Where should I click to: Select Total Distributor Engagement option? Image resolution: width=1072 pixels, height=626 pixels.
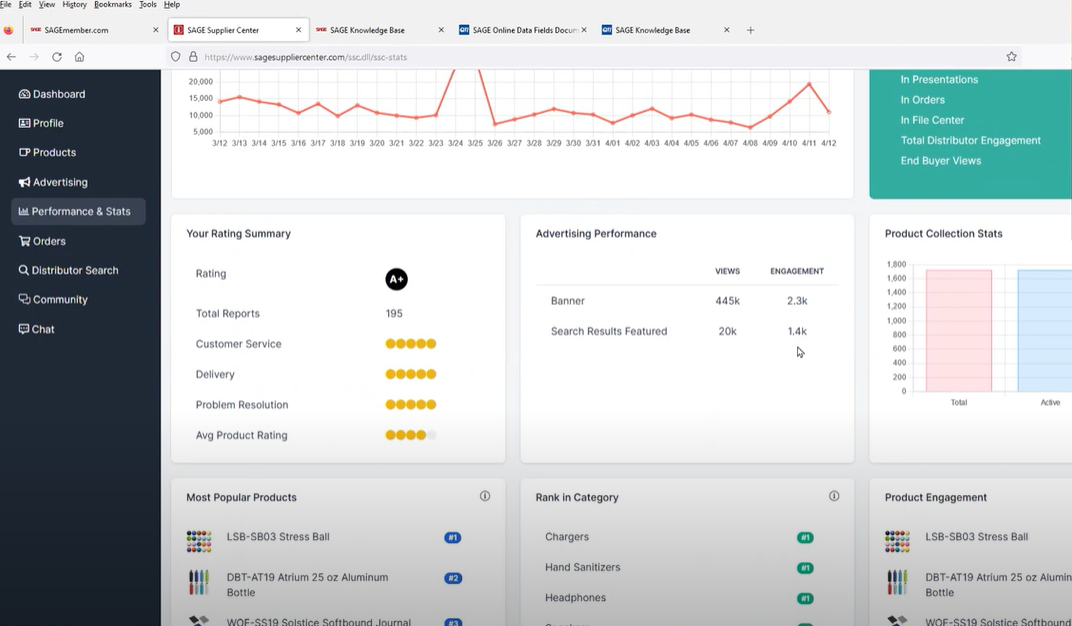(x=970, y=140)
